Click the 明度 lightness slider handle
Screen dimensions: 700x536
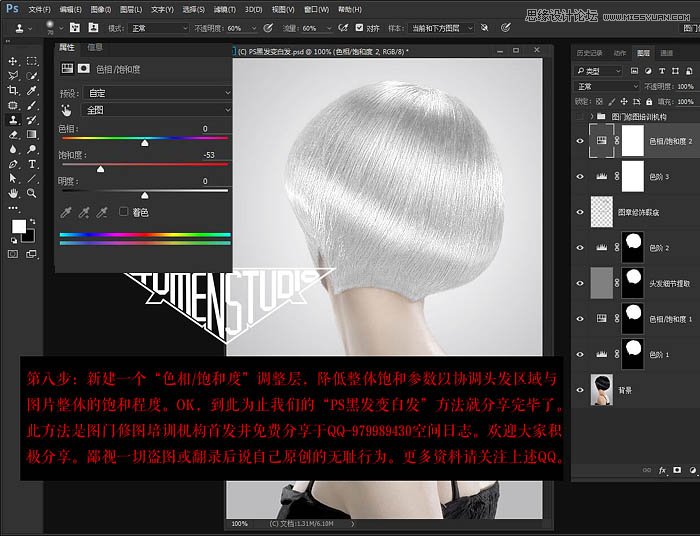click(x=145, y=195)
